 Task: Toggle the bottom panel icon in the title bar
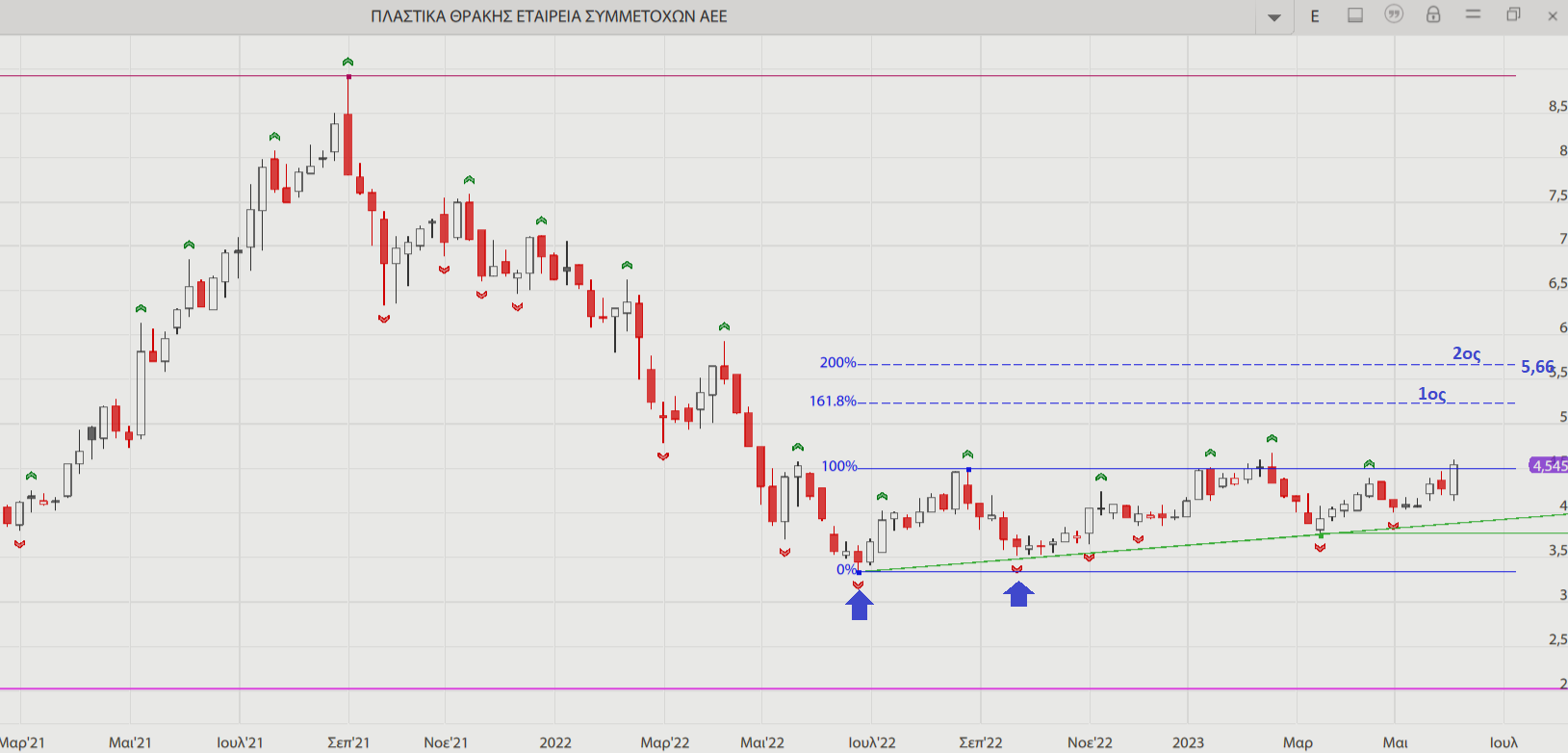[1355, 15]
